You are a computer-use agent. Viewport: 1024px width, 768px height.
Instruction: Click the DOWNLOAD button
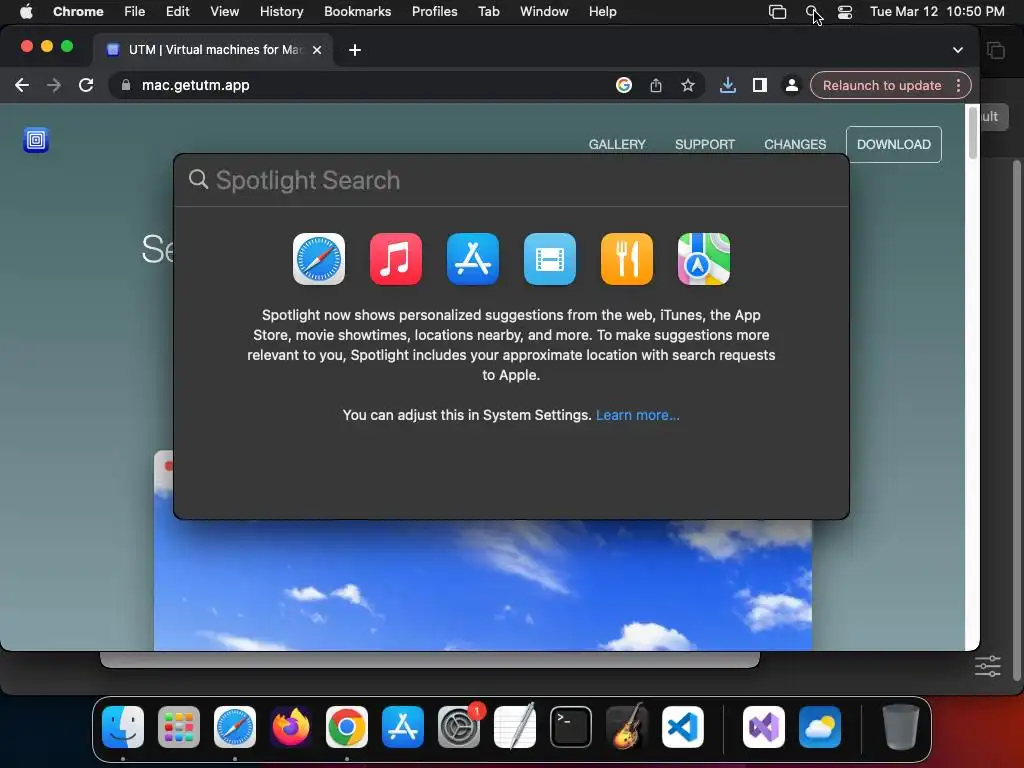(x=893, y=144)
